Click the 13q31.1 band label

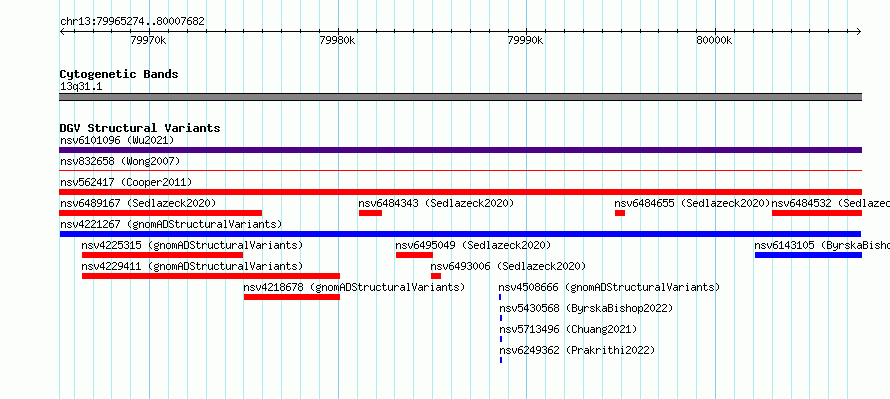[x=81, y=87]
